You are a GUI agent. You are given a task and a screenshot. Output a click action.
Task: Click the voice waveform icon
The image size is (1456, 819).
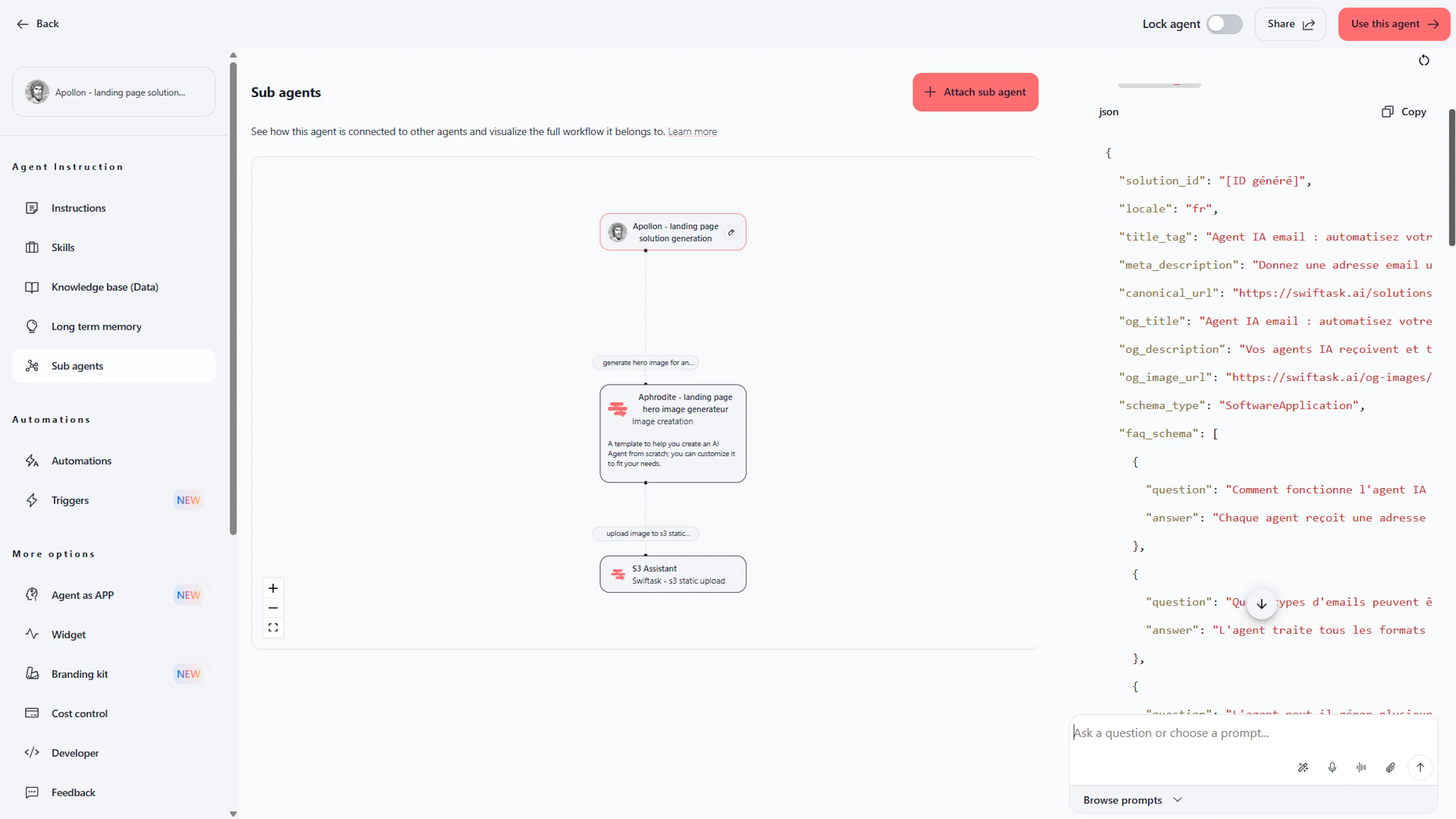pyautogui.click(x=1361, y=767)
